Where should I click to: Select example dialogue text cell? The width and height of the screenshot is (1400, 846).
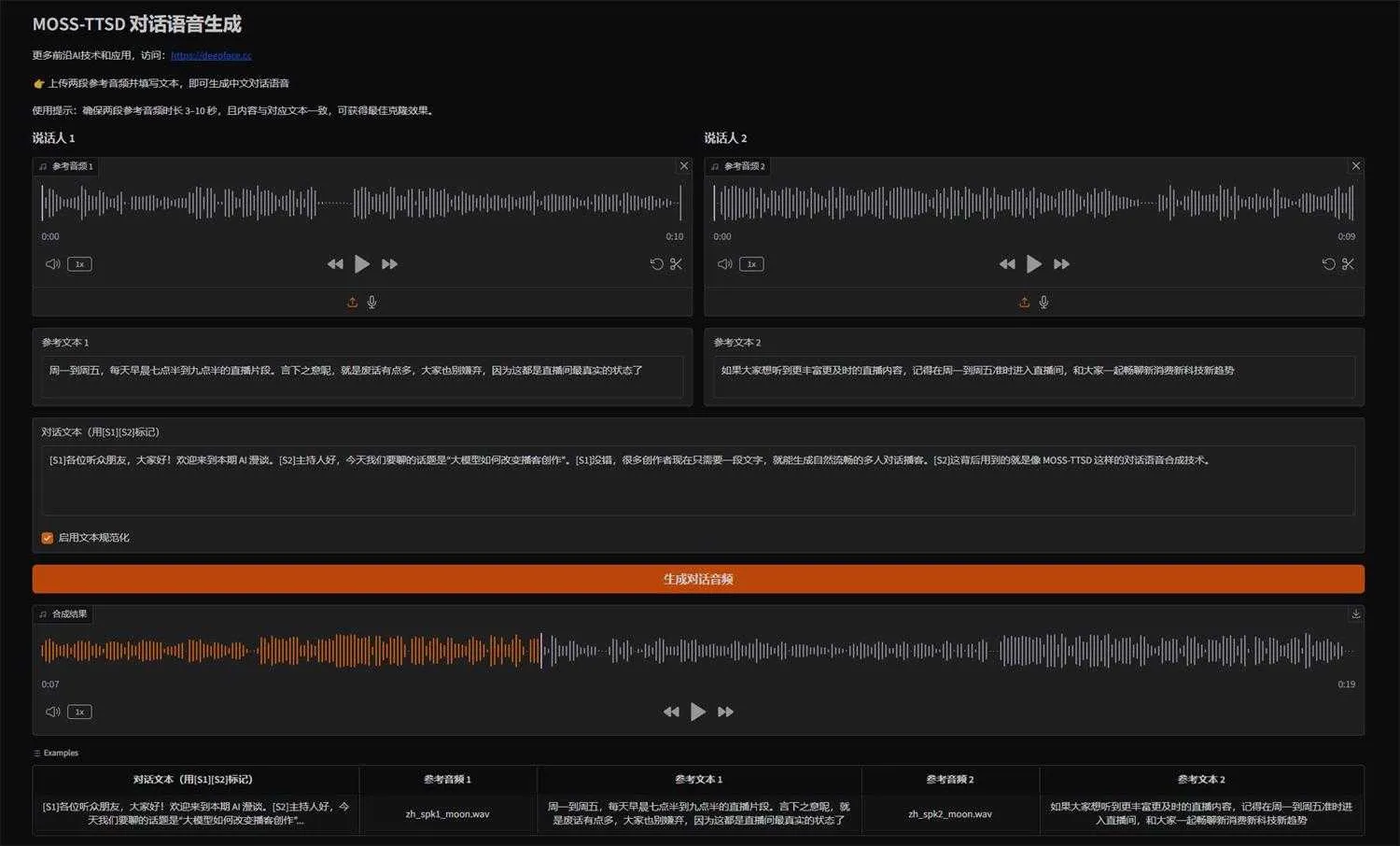(x=196, y=813)
